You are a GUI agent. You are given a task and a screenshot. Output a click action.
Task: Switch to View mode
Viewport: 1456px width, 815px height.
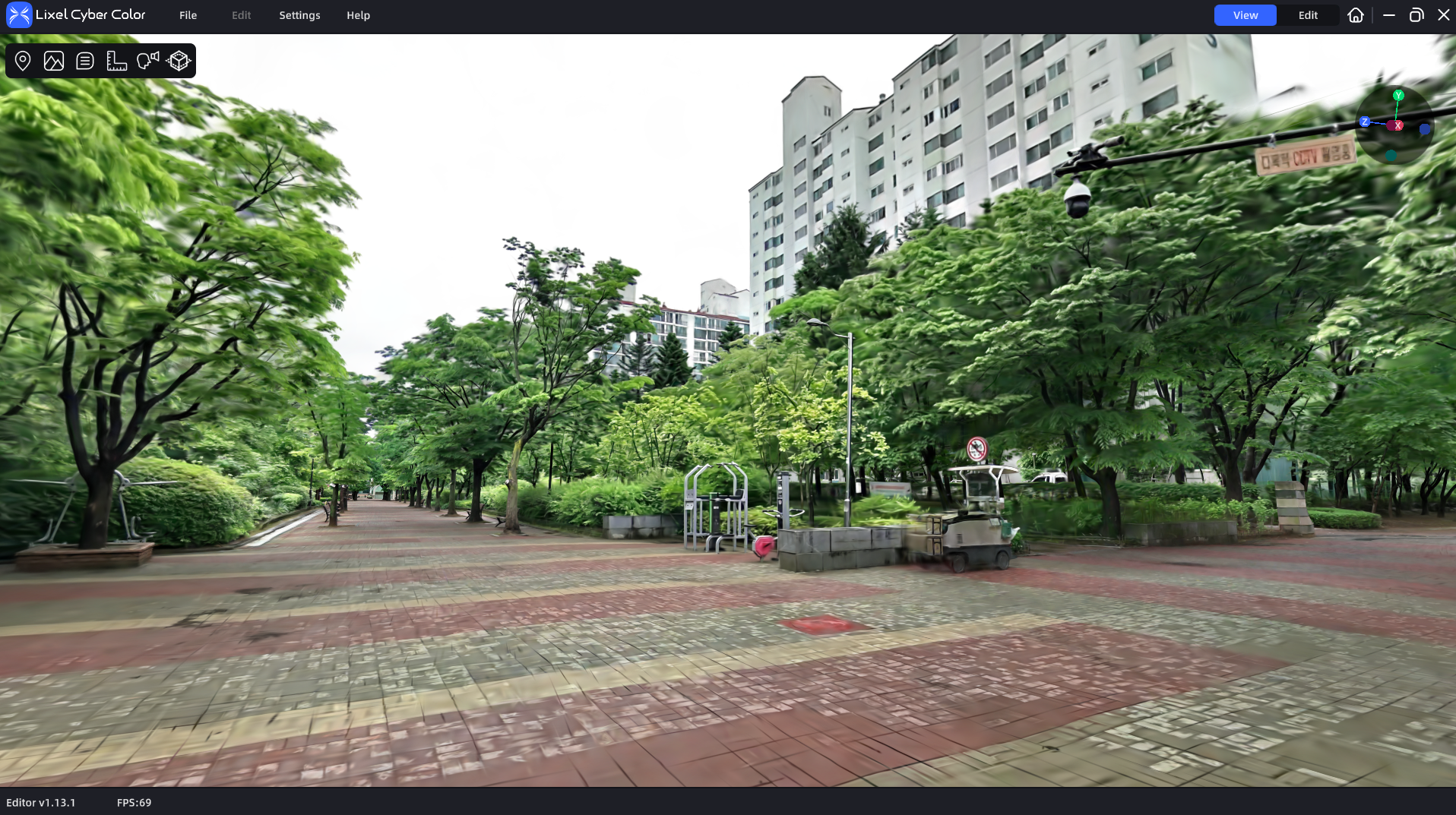(1245, 15)
